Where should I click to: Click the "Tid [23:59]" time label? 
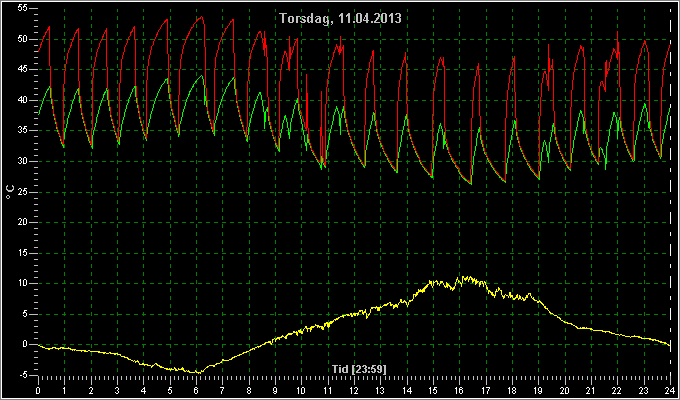[354, 369]
